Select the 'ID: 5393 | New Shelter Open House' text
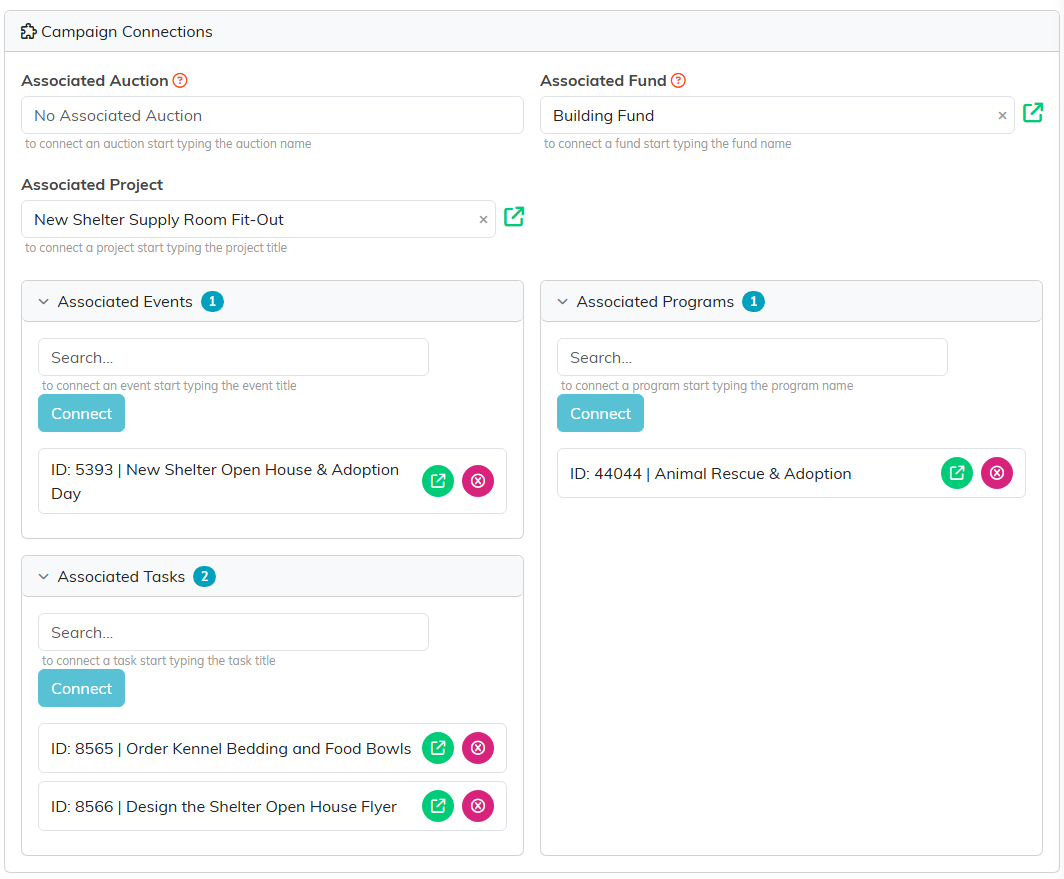1064x879 pixels. [225, 481]
